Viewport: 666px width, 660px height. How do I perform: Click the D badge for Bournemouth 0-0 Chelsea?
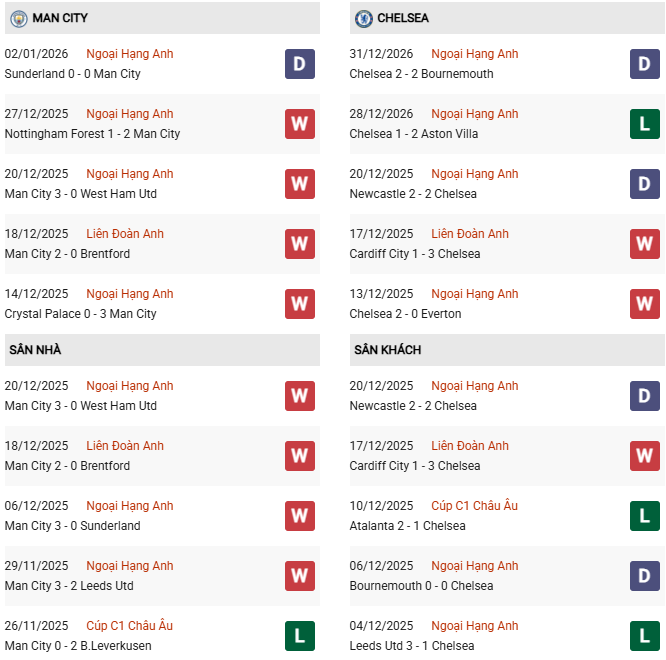(644, 576)
